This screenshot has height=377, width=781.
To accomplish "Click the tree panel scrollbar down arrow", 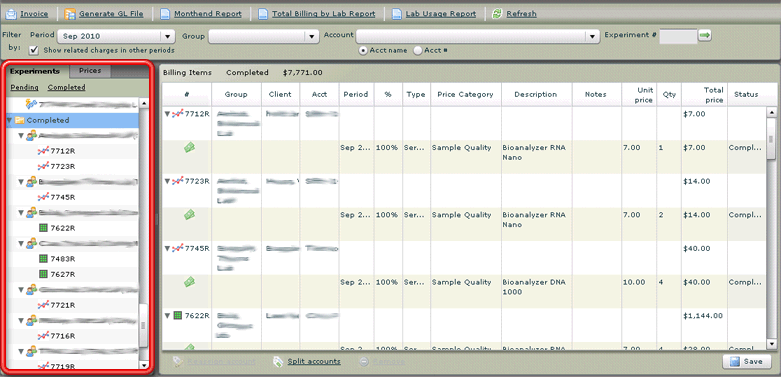I will point(144,366).
